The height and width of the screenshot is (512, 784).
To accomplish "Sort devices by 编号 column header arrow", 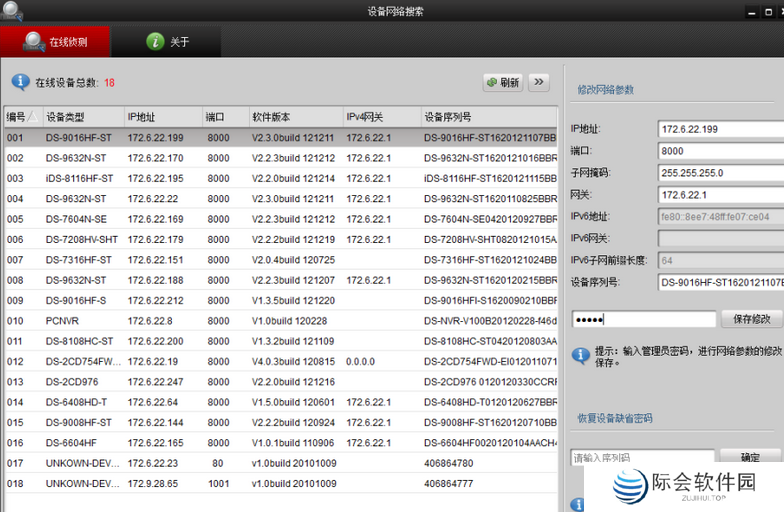I will (x=32, y=116).
